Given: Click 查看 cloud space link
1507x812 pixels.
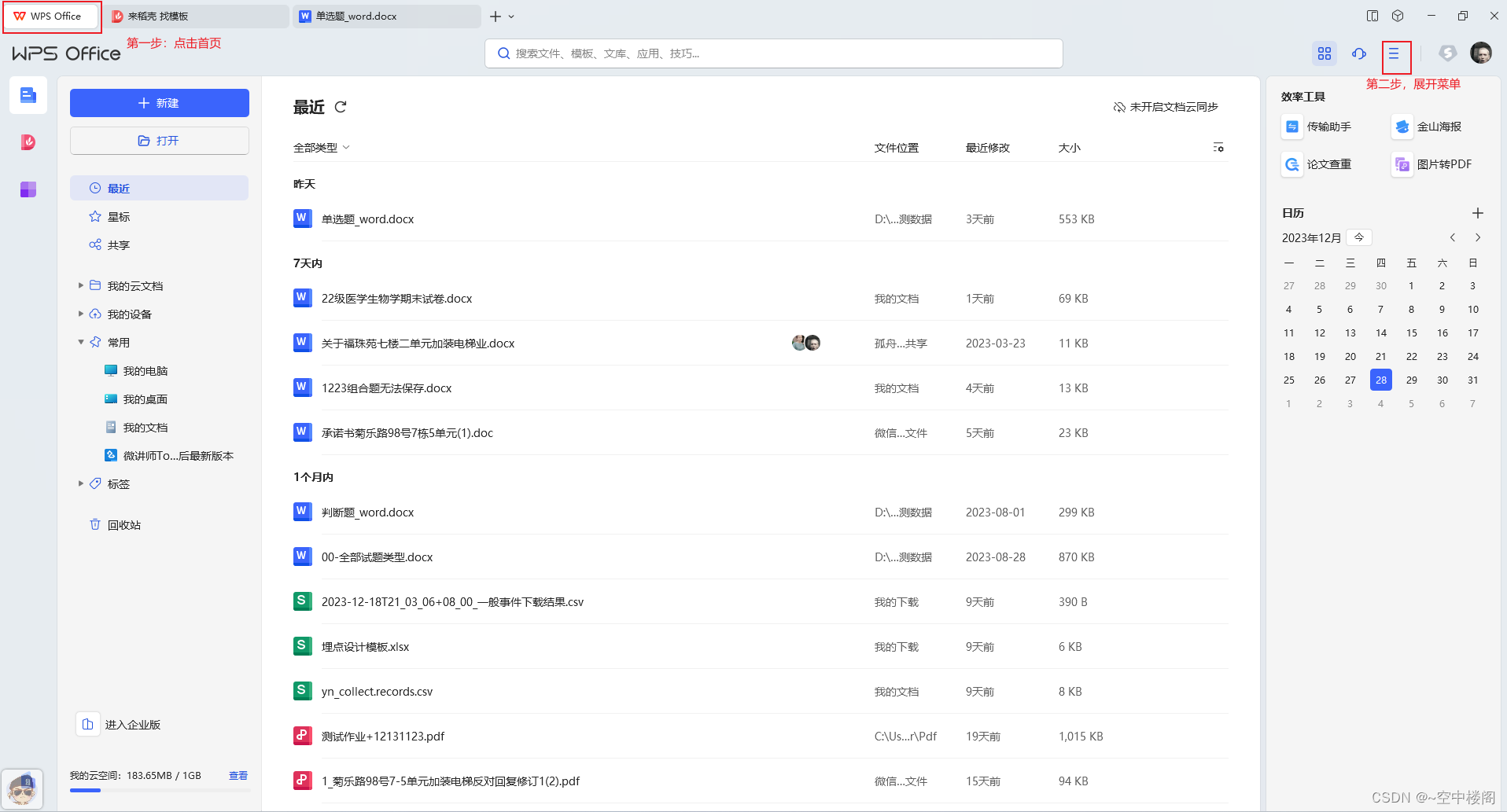Looking at the screenshot, I should (238, 775).
